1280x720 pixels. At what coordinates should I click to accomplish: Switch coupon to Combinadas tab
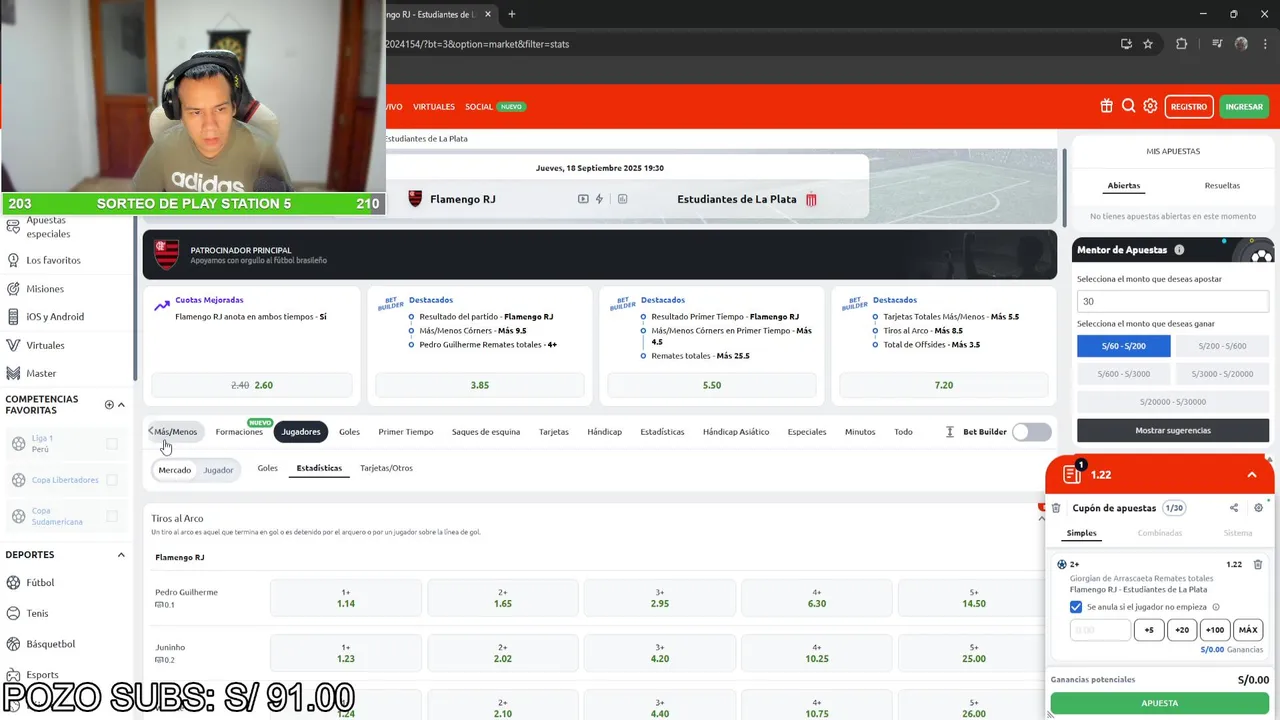[x=1159, y=533]
